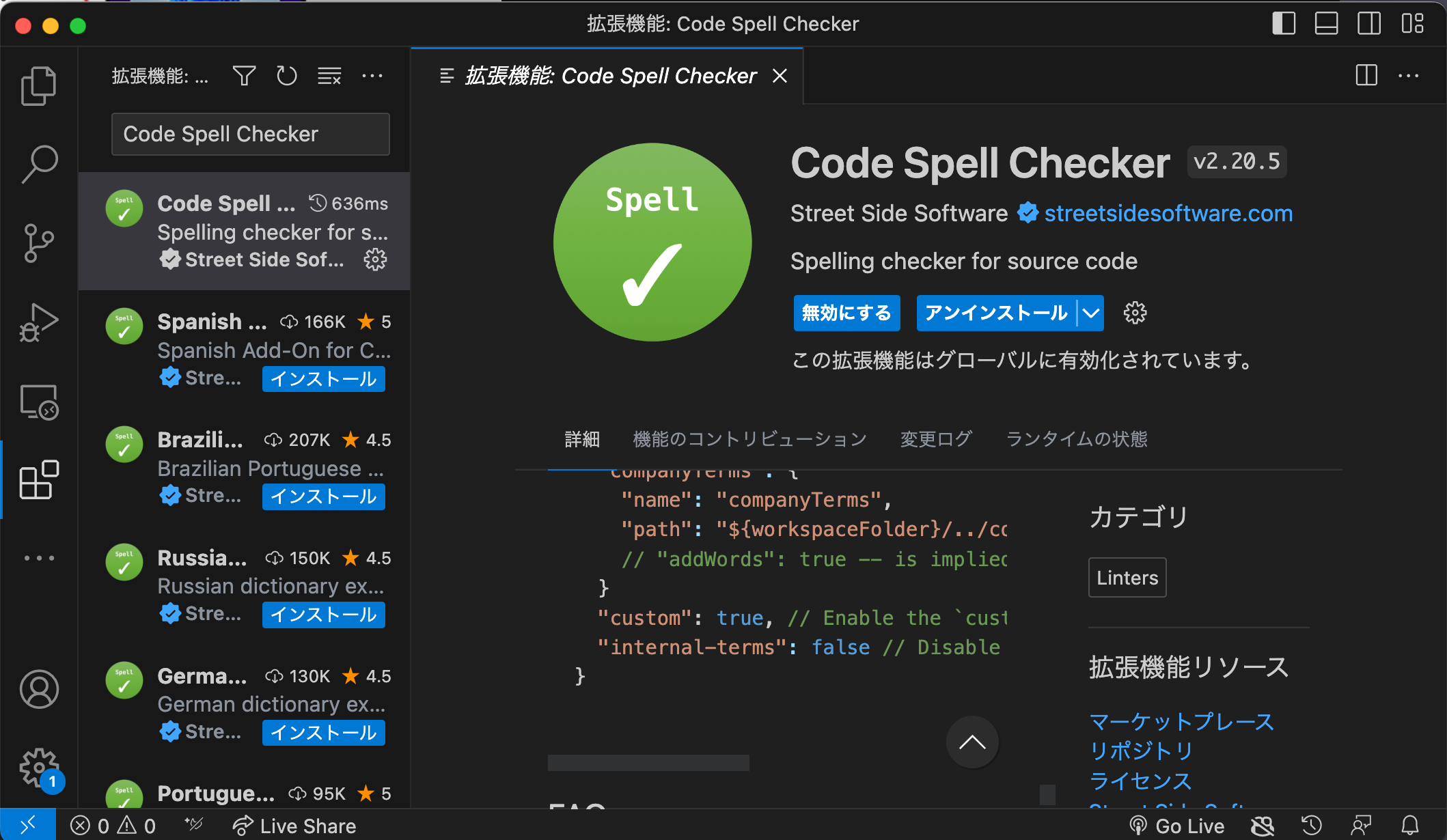Toggle the primary side bar layout button
1447x840 pixels.
click(x=1284, y=23)
